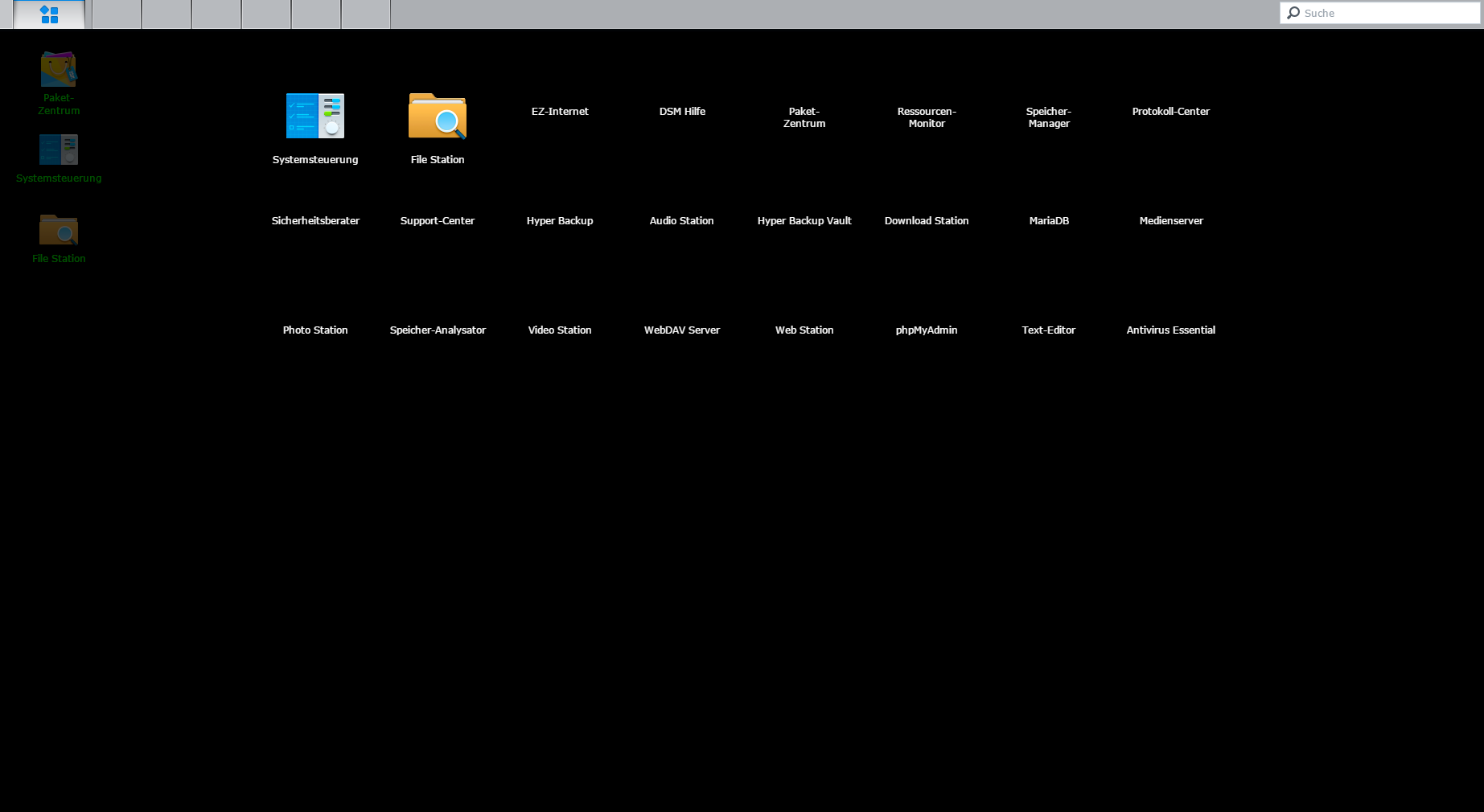Open Systemsteuerung in the app grid
Viewport: 1484px width, 812px height.
[315, 129]
